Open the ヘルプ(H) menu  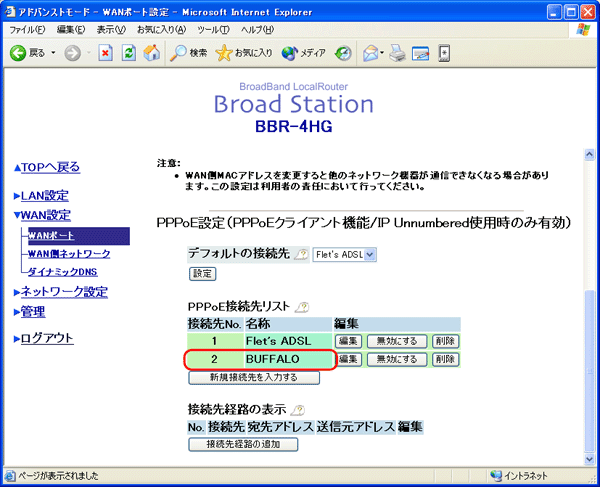[x=258, y=29]
